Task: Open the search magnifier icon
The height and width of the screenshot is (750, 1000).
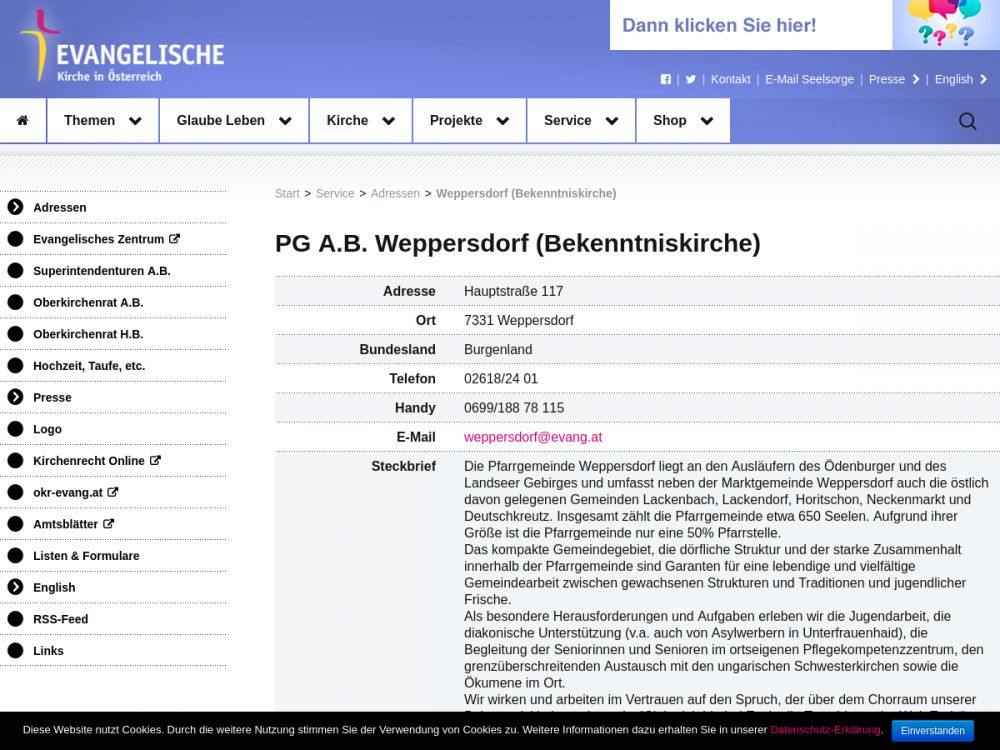Action: click(x=967, y=121)
